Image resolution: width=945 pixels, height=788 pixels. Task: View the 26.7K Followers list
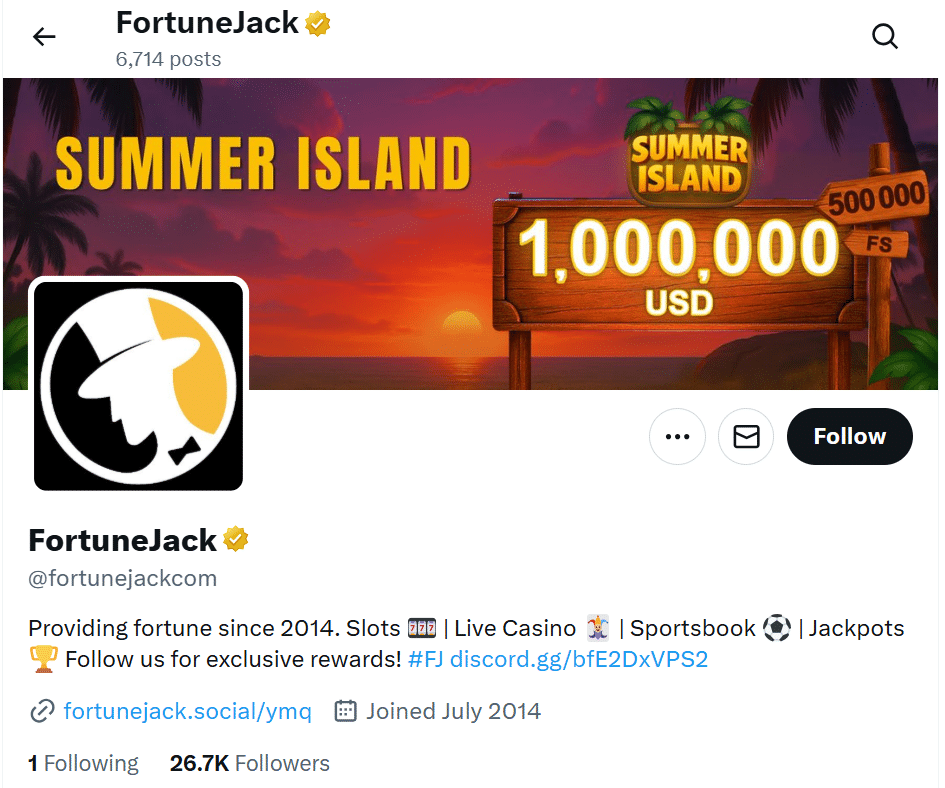coord(249,763)
